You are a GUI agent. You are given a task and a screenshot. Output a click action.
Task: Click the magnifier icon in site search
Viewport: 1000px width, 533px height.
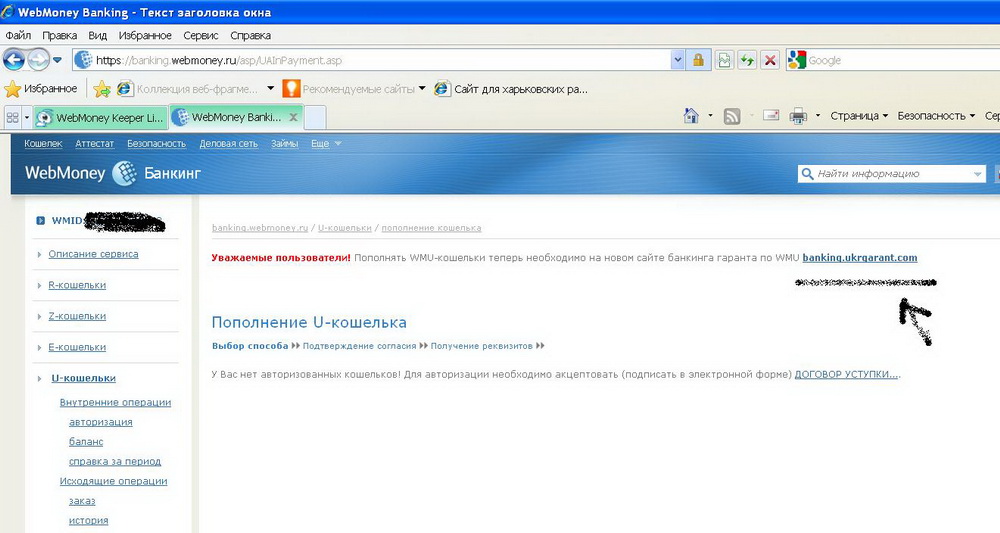(807, 173)
